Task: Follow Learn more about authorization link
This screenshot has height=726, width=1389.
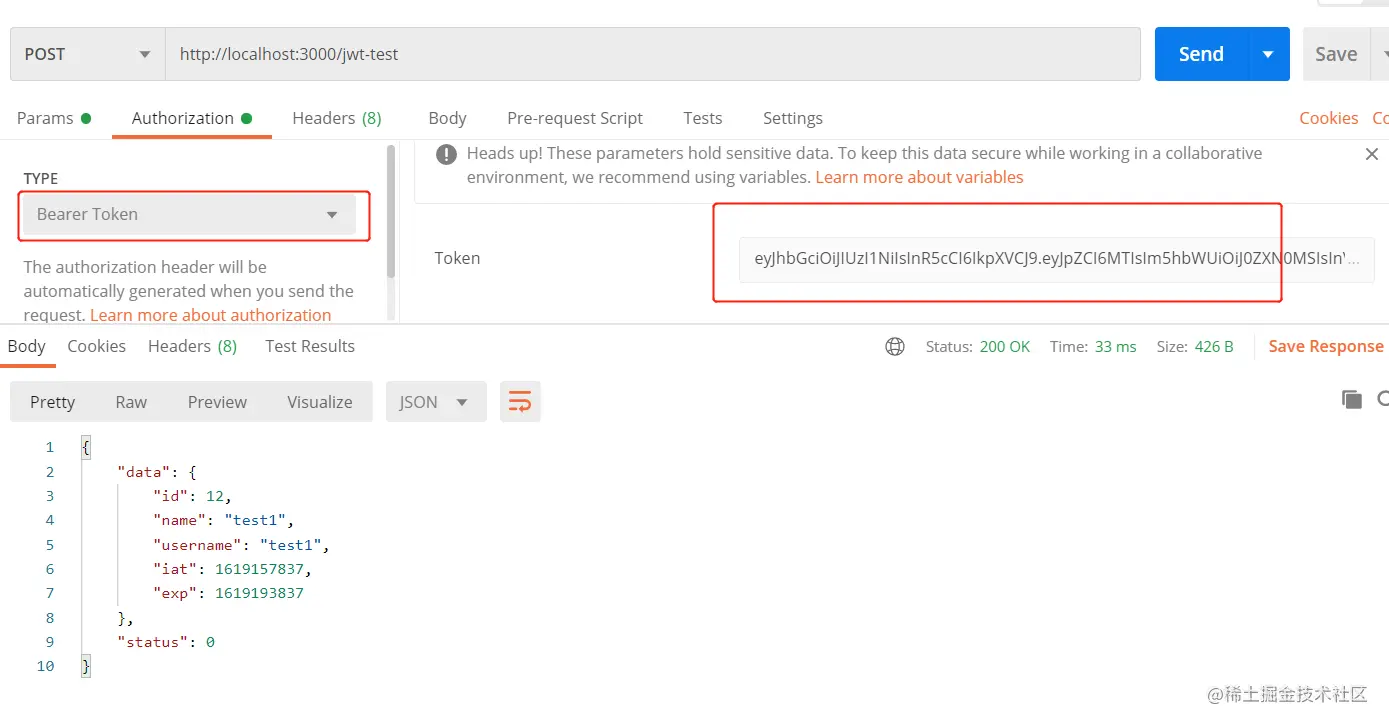Action: tap(210, 315)
